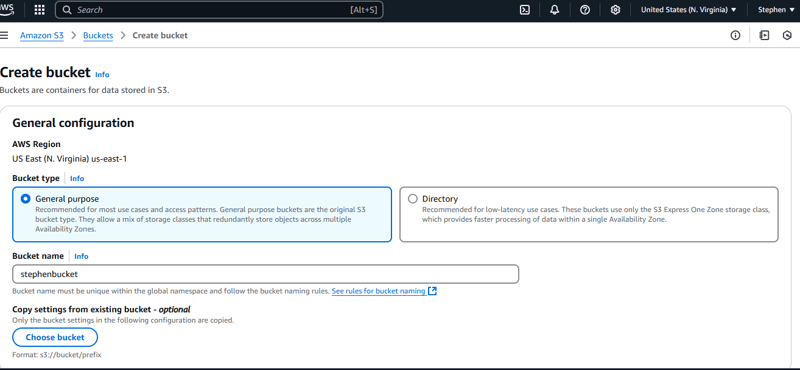This screenshot has width=800, height=370.
Task: Click the AWS logo home icon
Action: [x=7, y=10]
